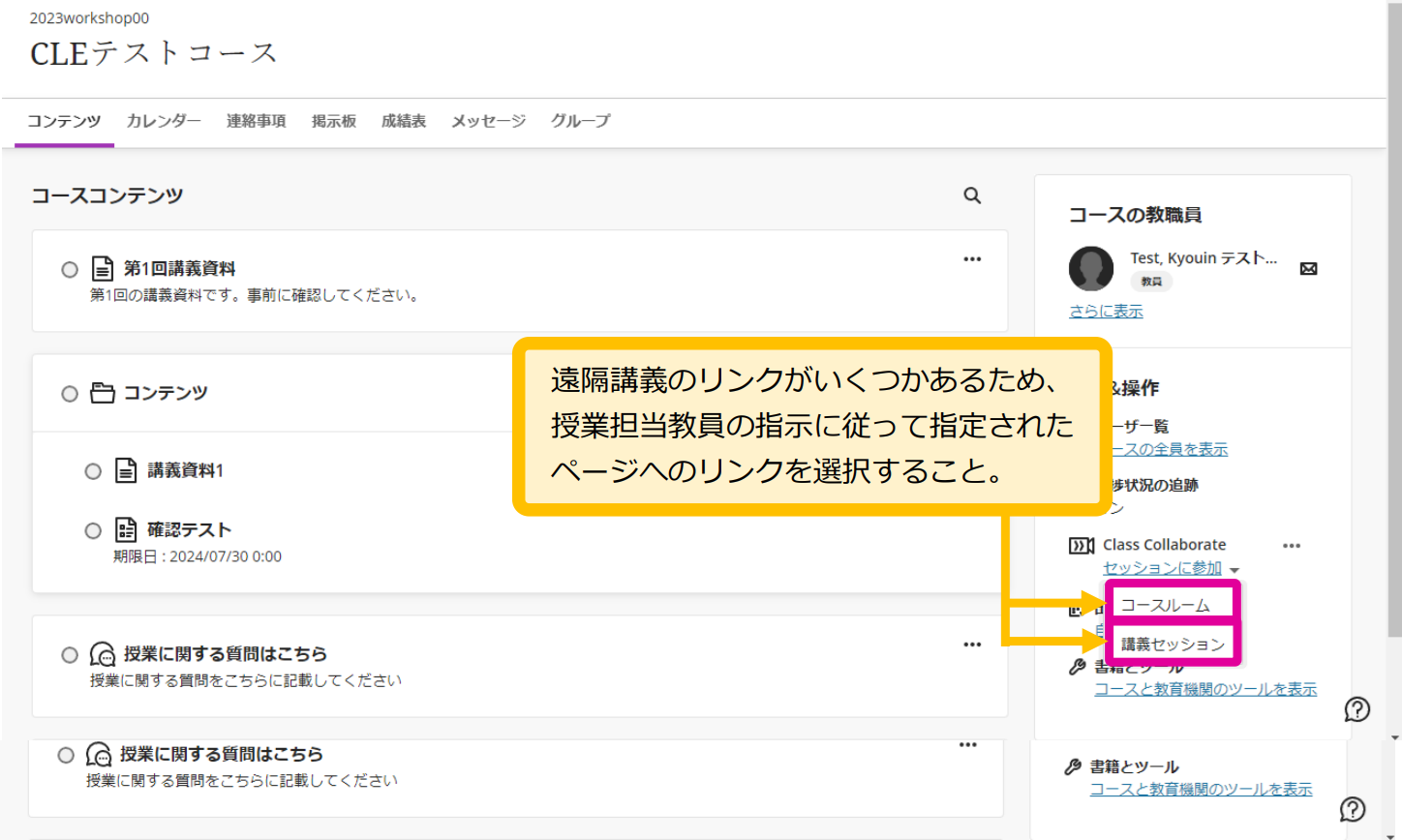This screenshot has width=1402, height=840.
Task: Open the グループ tab
Action: pos(581,121)
